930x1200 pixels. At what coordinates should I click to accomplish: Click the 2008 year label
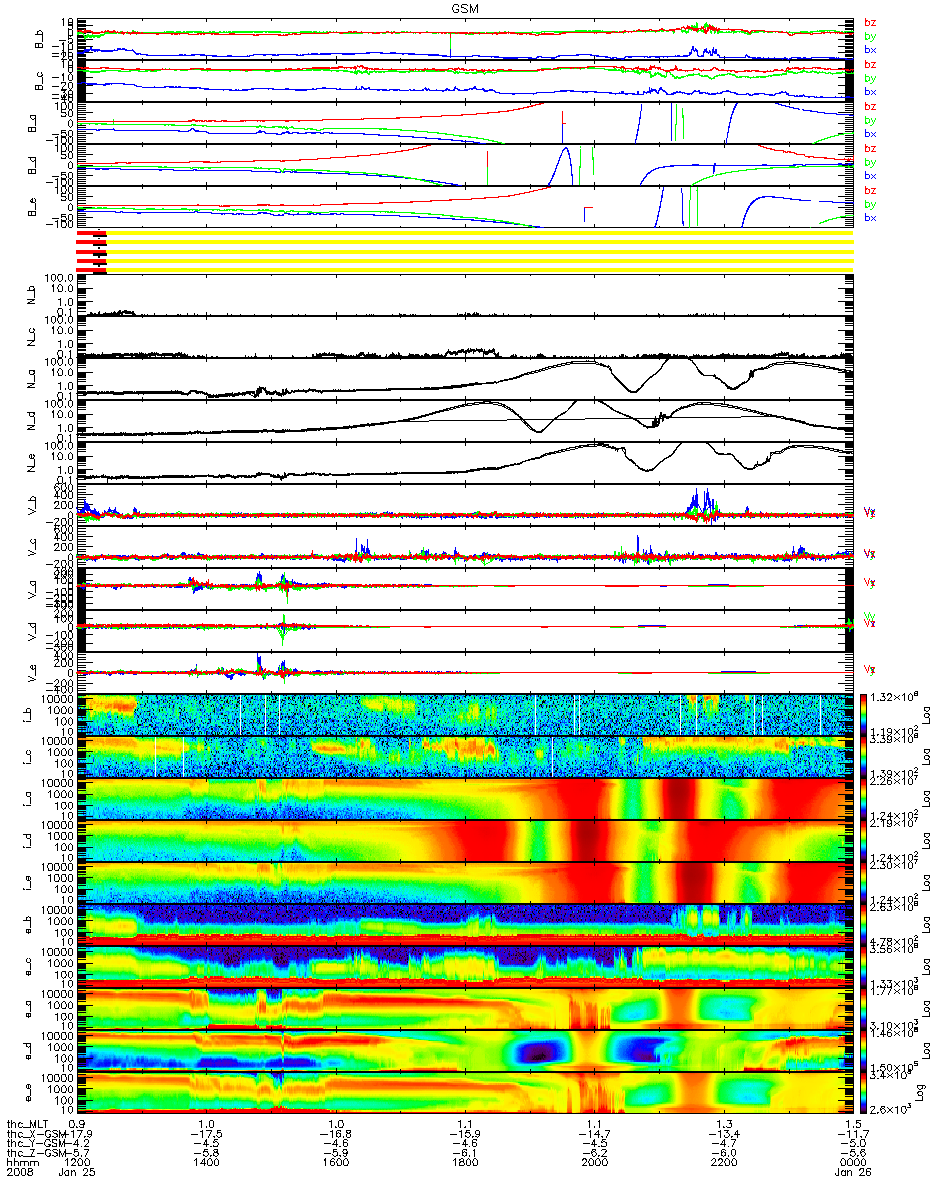coord(18,1173)
